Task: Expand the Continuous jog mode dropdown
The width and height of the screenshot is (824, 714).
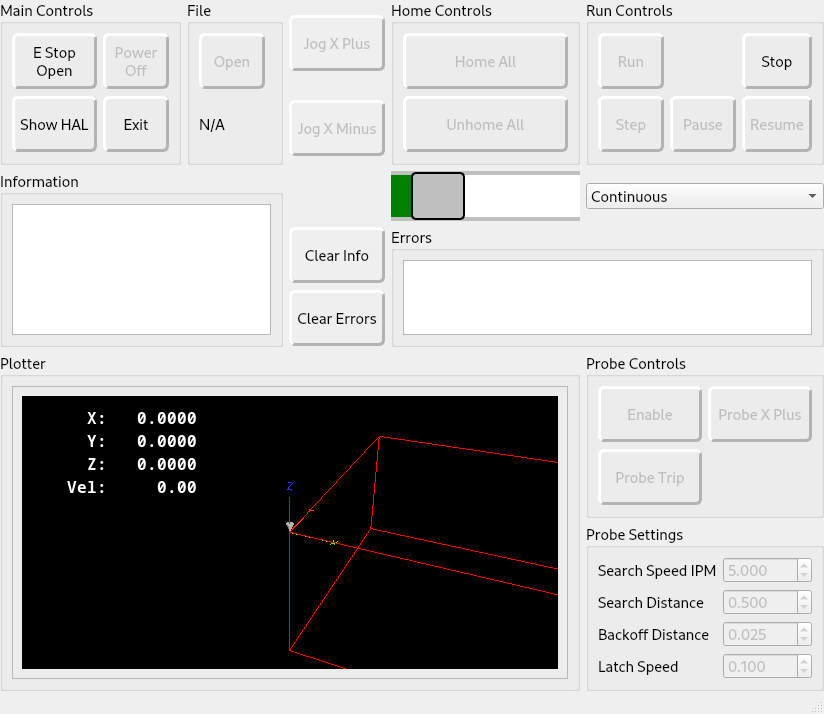Action: (x=704, y=197)
